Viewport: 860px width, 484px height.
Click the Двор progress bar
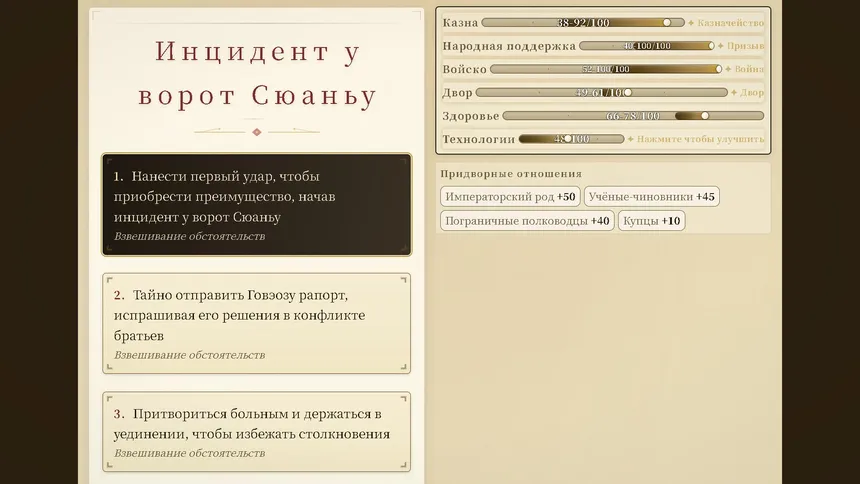point(602,93)
